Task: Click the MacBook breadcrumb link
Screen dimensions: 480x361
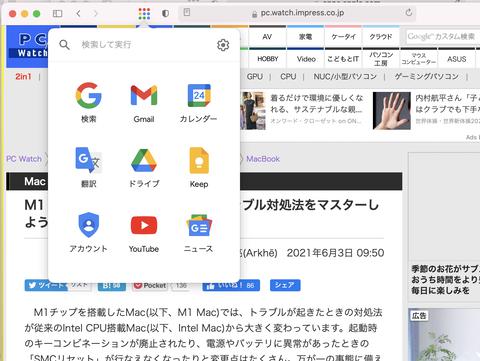Action: coord(263,159)
